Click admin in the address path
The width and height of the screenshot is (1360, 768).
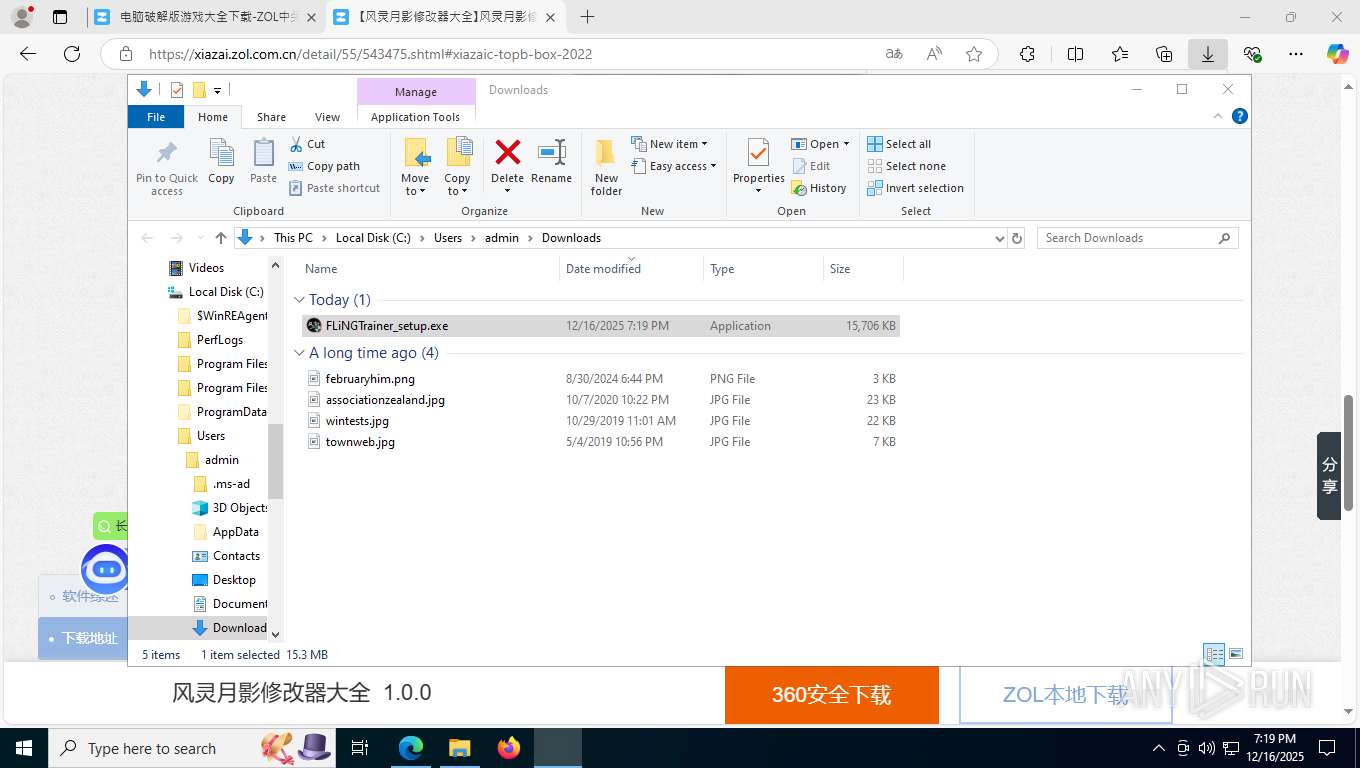502,238
